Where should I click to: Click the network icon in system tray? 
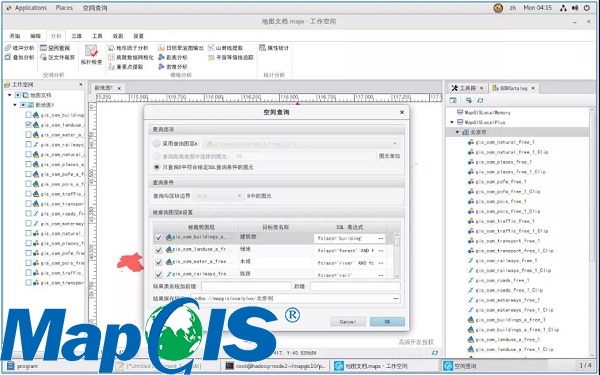point(563,8)
